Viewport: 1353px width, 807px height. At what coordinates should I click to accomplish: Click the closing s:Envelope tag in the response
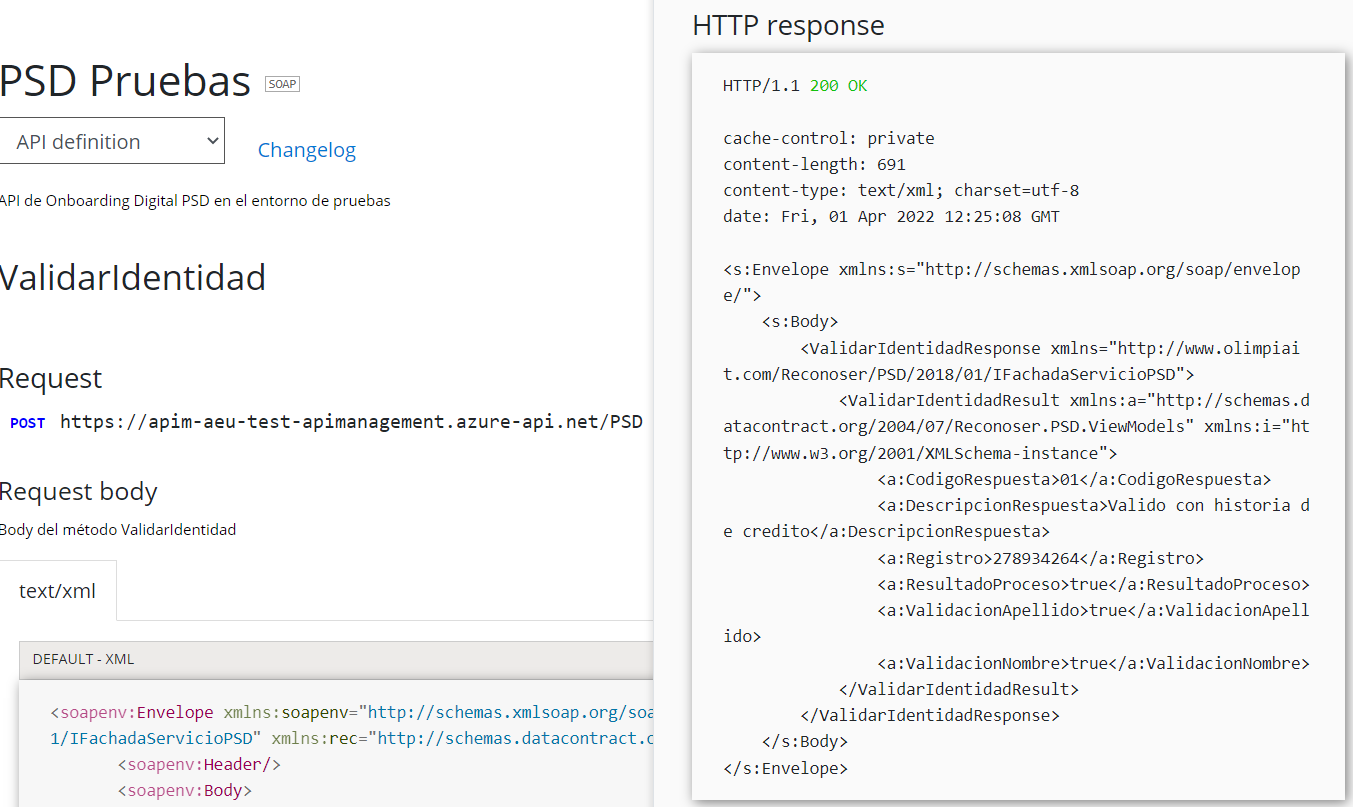coord(785,768)
